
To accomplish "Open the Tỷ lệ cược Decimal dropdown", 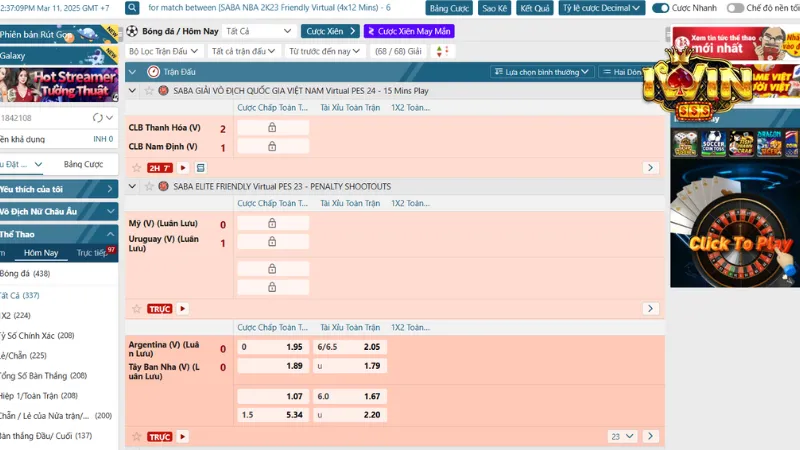I will coord(602,8).
